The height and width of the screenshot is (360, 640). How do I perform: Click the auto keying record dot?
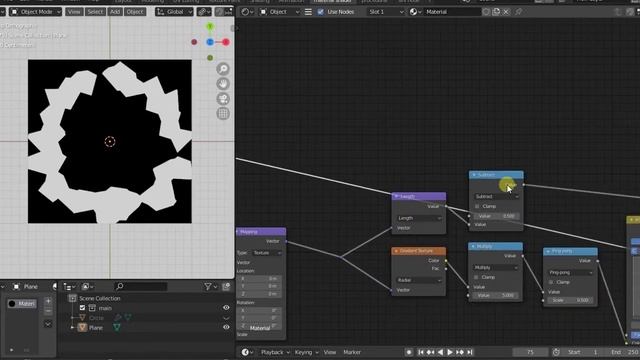tap(409, 352)
